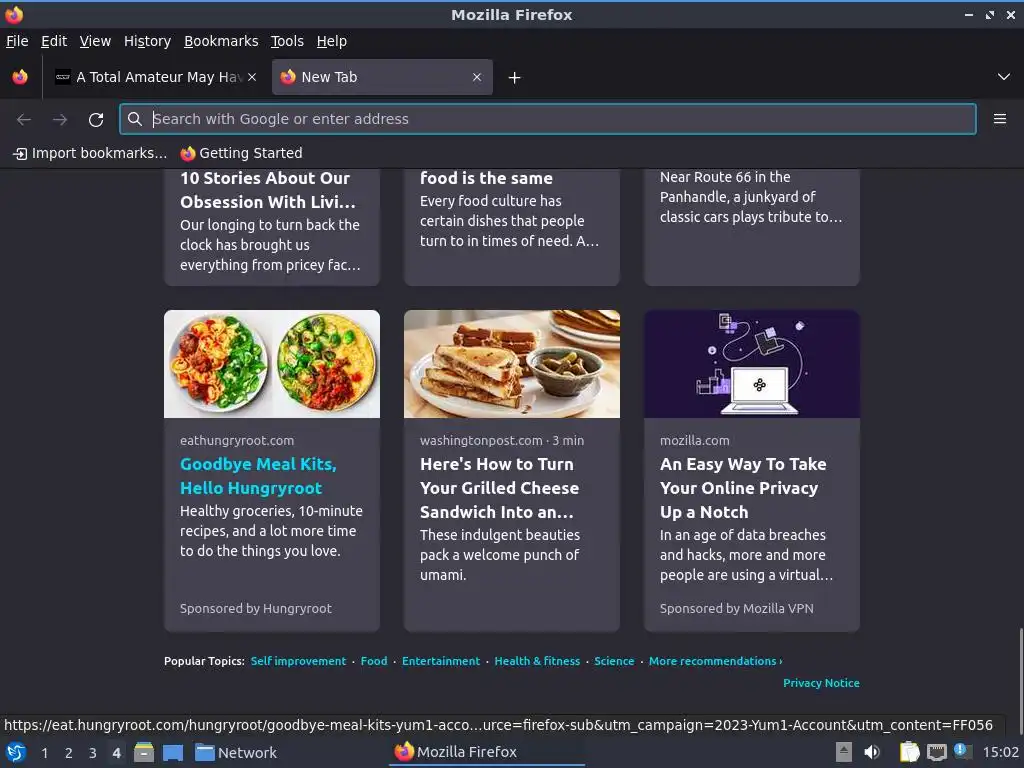
Task: Open More recommendations link
Action: pyautogui.click(x=715, y=661)
